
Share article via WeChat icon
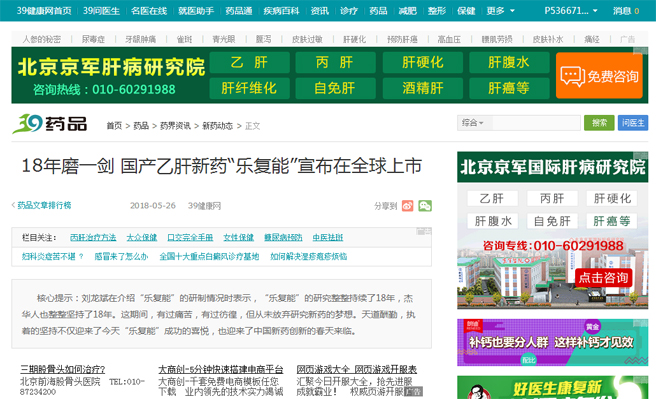pyautogui.click(x=425, y=206)
